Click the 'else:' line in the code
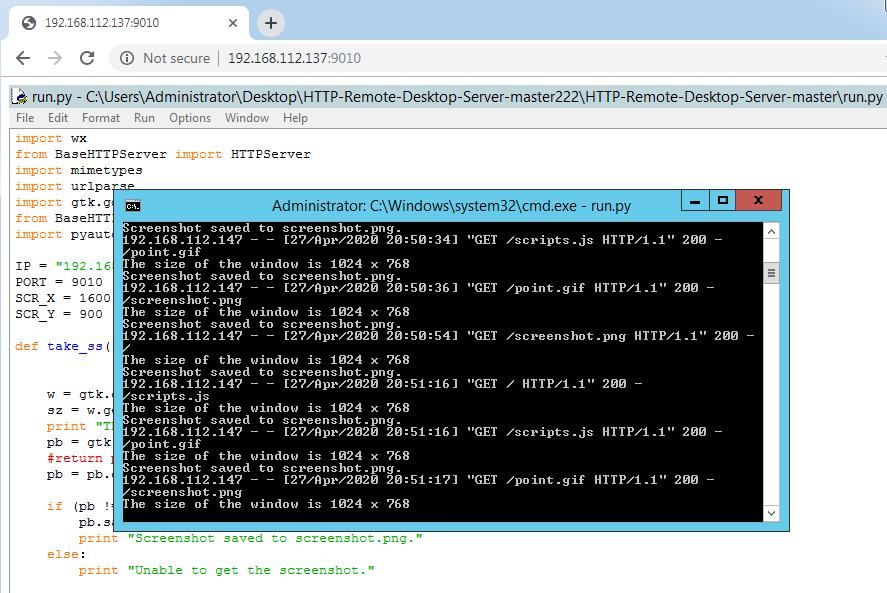Image resolution: width=887 pixels, height=593 pixels. (x=67, y=554)
